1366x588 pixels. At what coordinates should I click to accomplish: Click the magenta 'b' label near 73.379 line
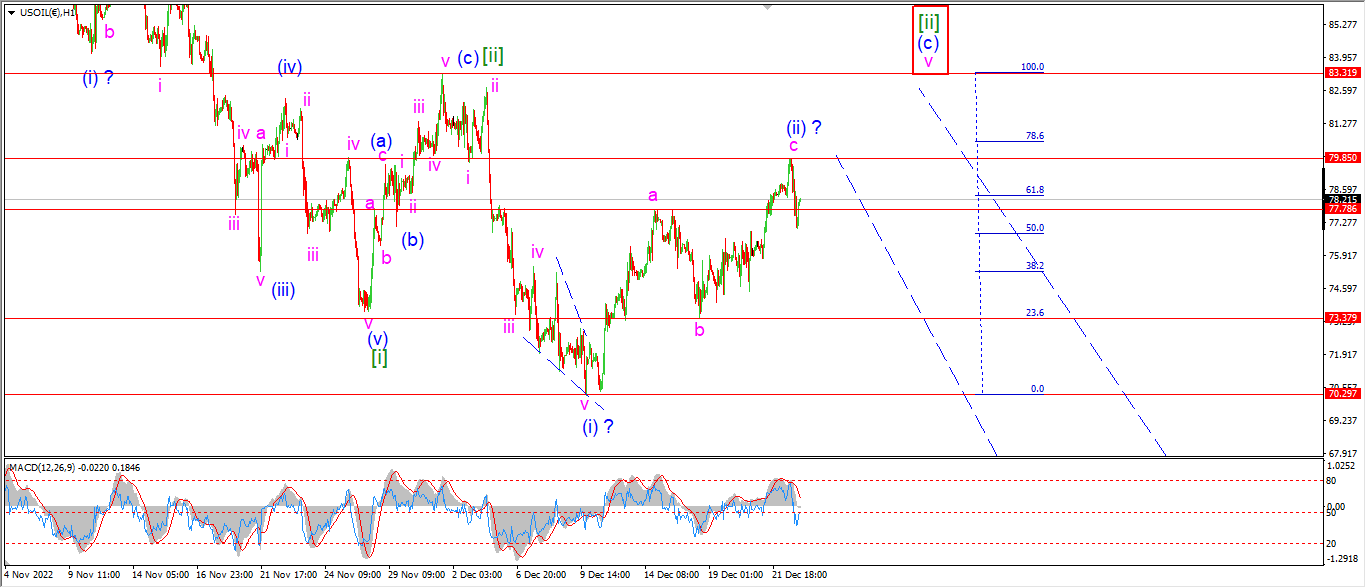(x=700, y=329)
